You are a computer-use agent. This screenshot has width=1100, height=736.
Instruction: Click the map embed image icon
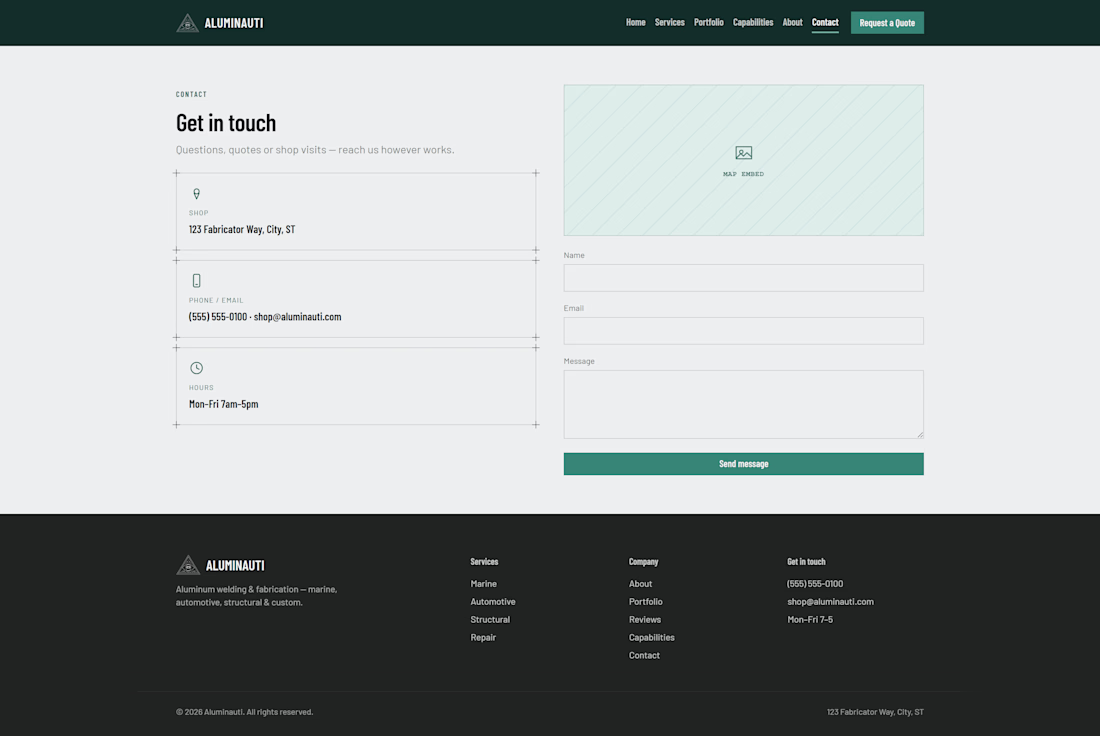pyautogui.click(x=744, y=152)
